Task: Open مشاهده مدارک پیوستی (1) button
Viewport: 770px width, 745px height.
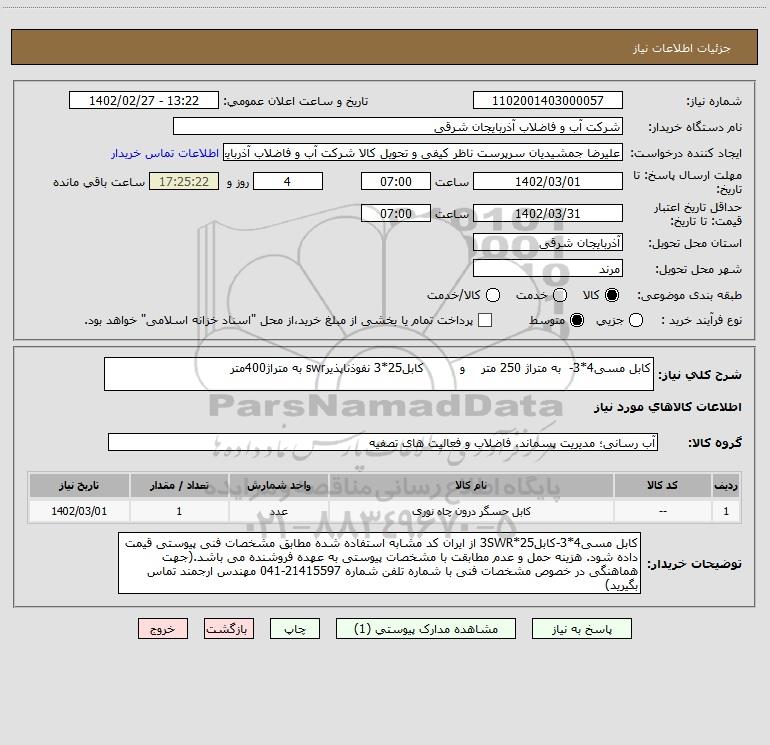Action: pyautogui.click(x=426, y=629)
